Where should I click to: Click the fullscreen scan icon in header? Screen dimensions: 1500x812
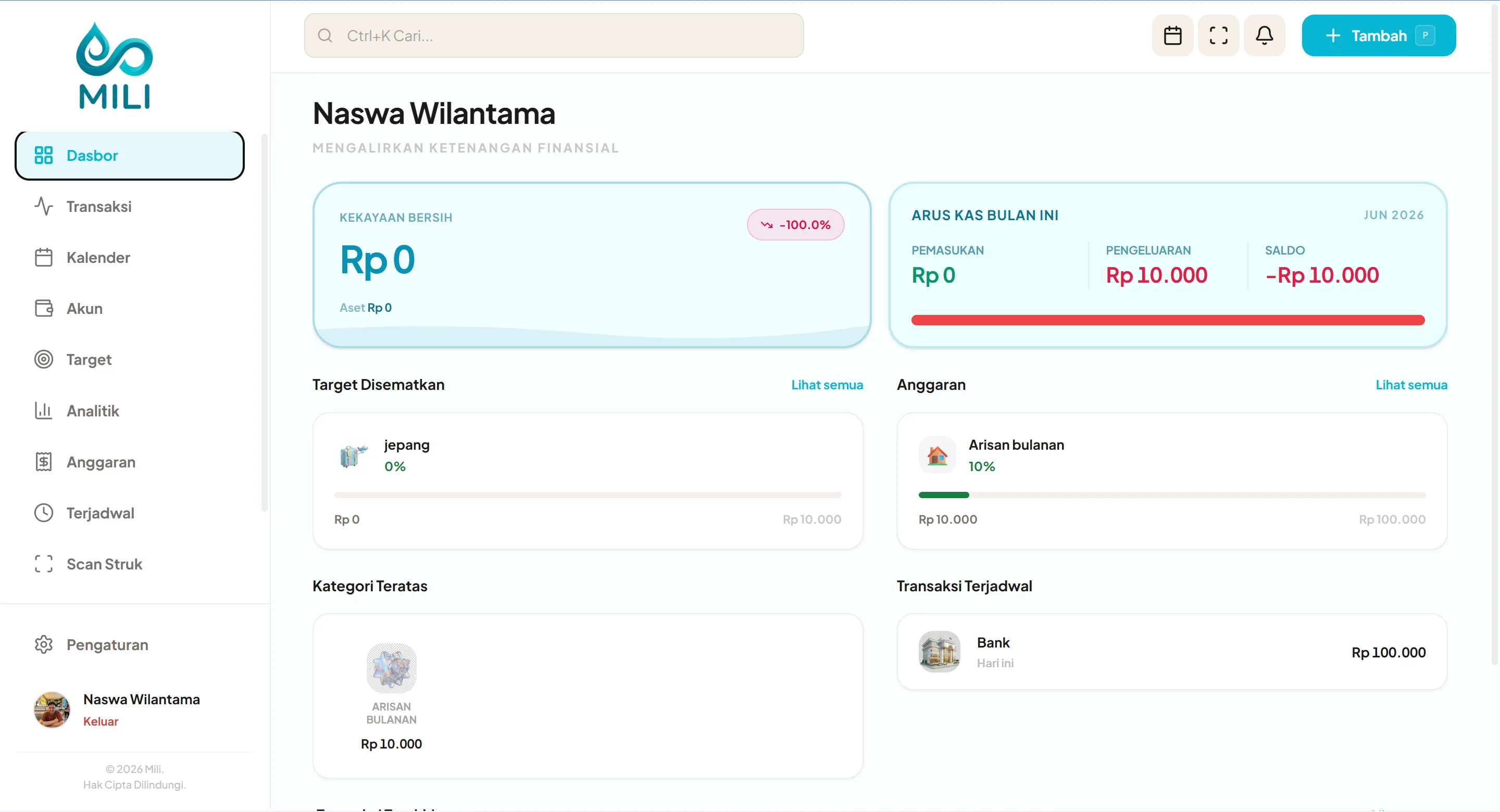pos(1218,35)
